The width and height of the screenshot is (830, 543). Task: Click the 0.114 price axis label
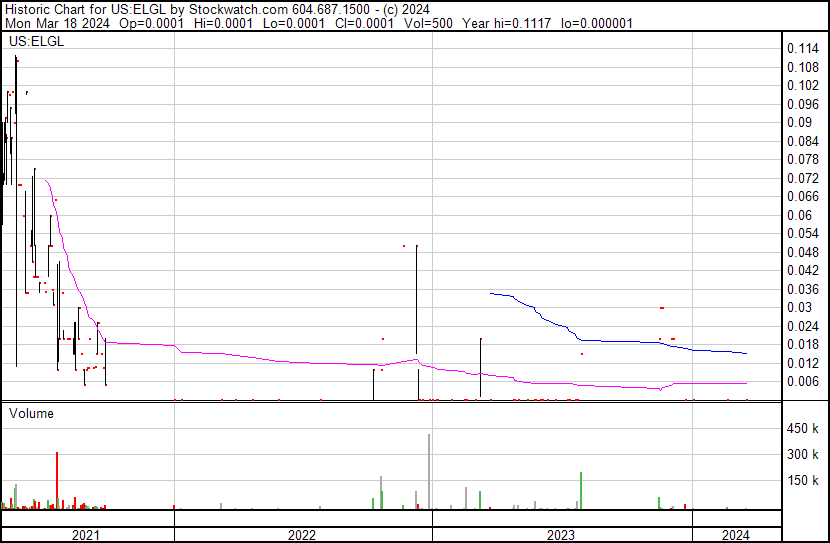click(x=802, y=48)
